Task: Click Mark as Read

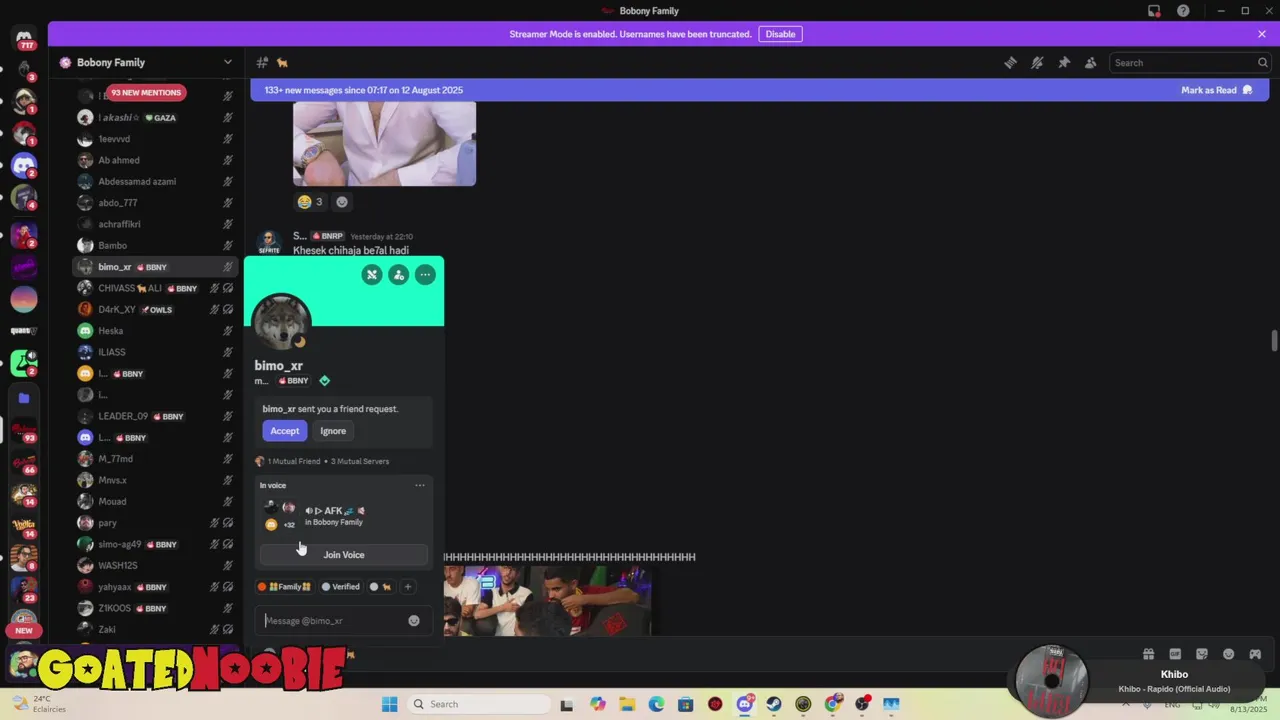Action: click(x=1216, y=90)
